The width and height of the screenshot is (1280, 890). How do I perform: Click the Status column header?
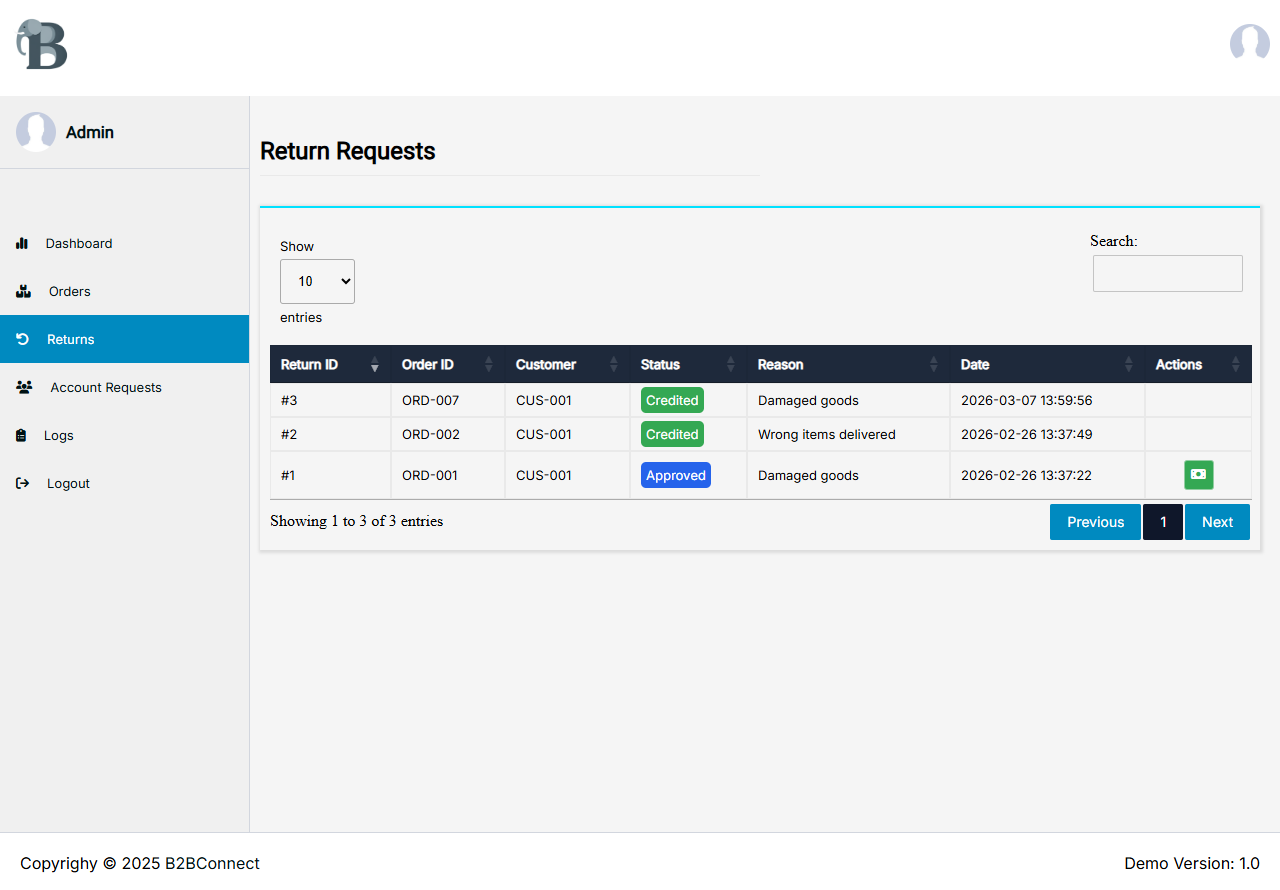click(x=688, y=364)
